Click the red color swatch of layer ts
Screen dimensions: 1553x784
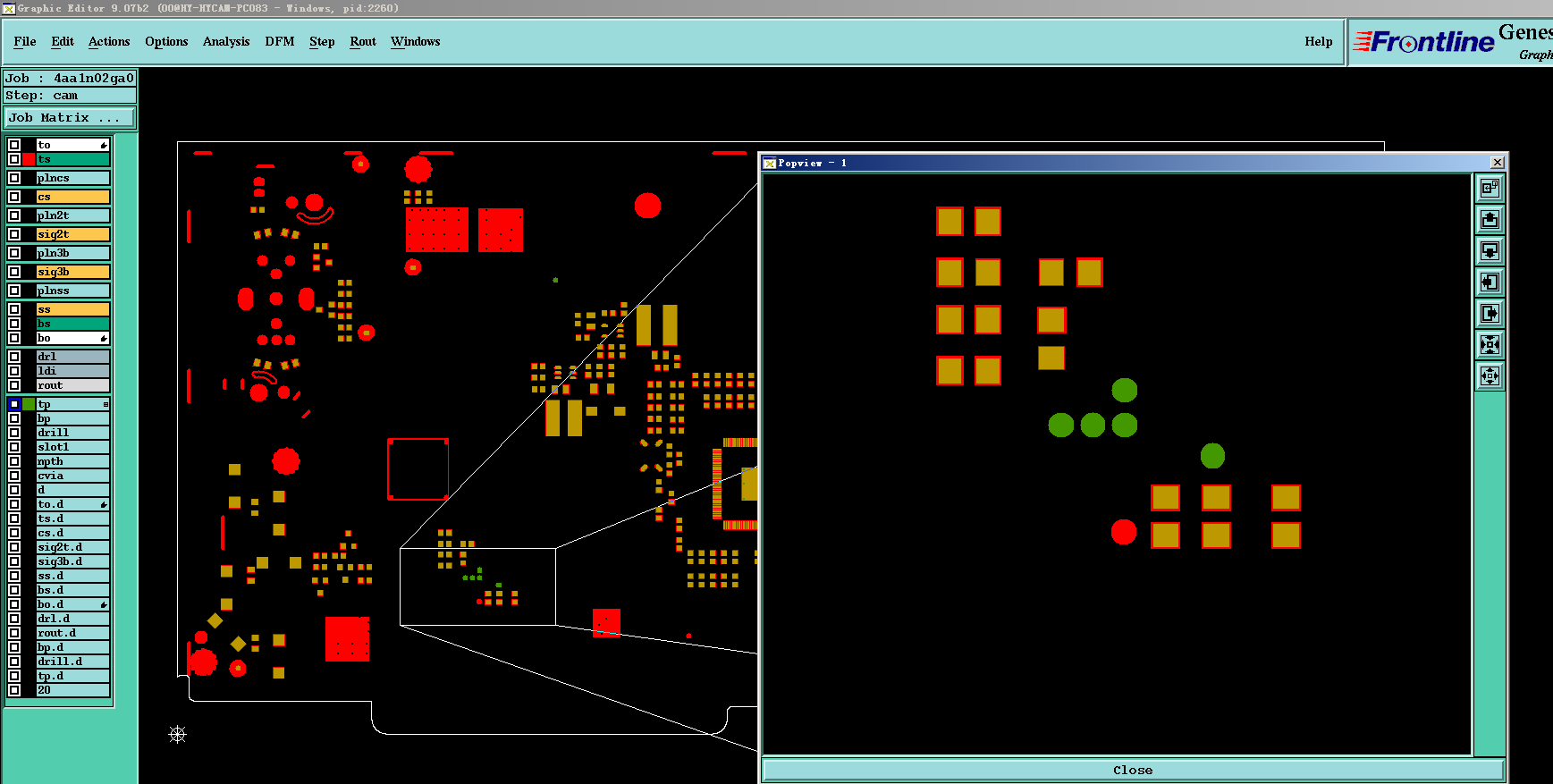click(29, 159)
